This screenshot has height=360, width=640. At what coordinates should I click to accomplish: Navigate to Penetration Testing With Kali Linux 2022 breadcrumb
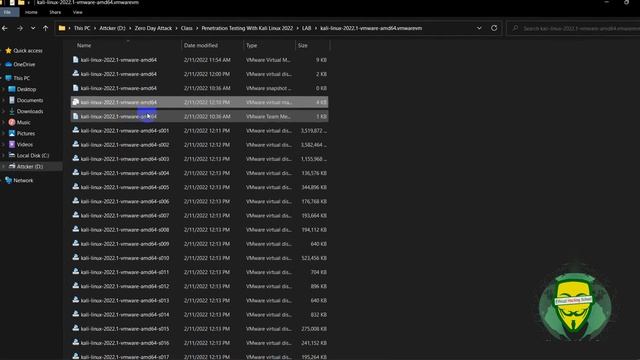tap(247, 28)
